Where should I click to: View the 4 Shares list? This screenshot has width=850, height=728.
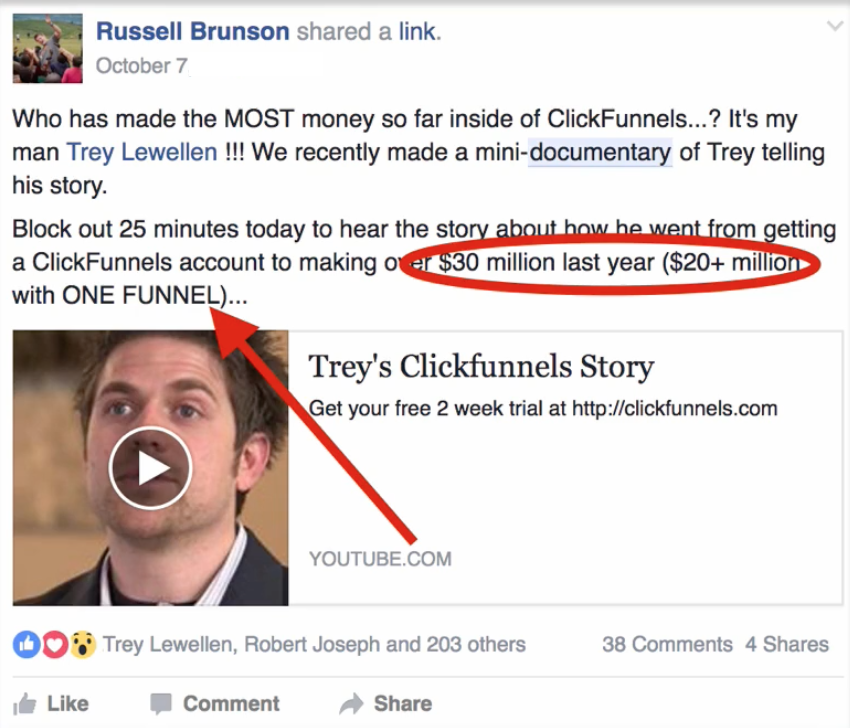pyautogui.click(x=787, y=645)
